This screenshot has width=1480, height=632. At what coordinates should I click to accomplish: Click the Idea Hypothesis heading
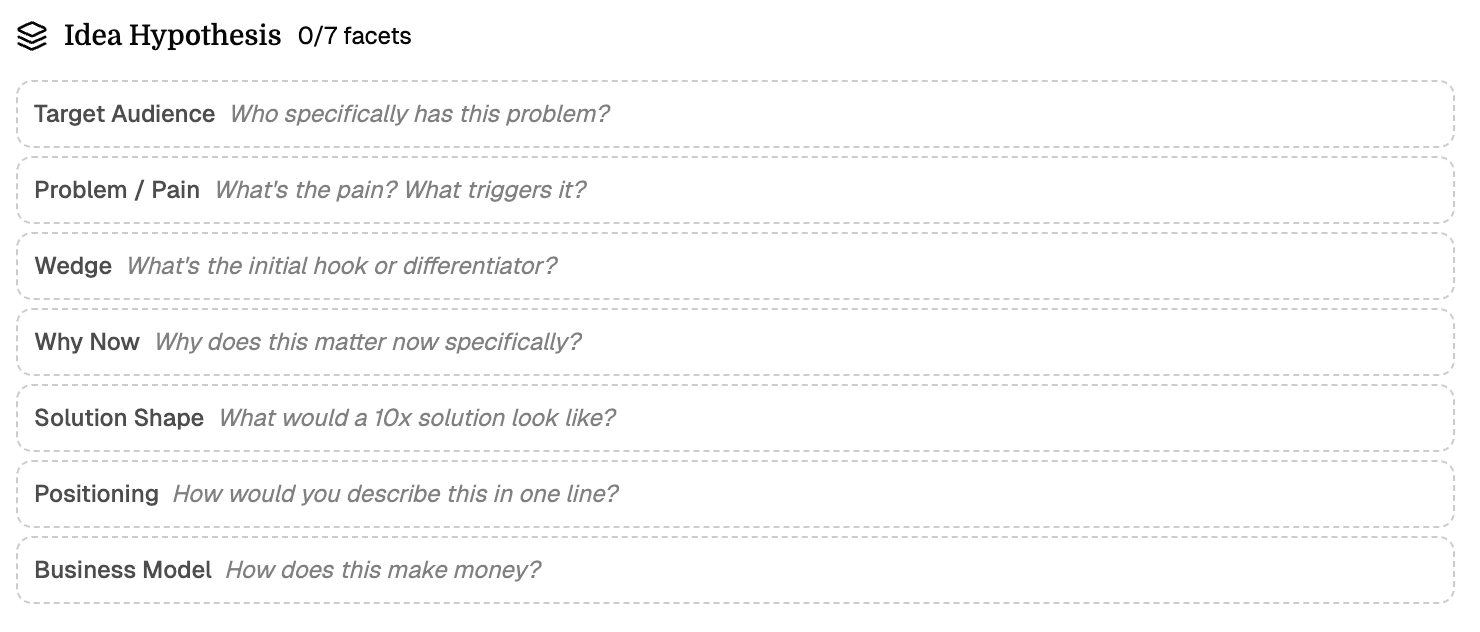(172, 35)
